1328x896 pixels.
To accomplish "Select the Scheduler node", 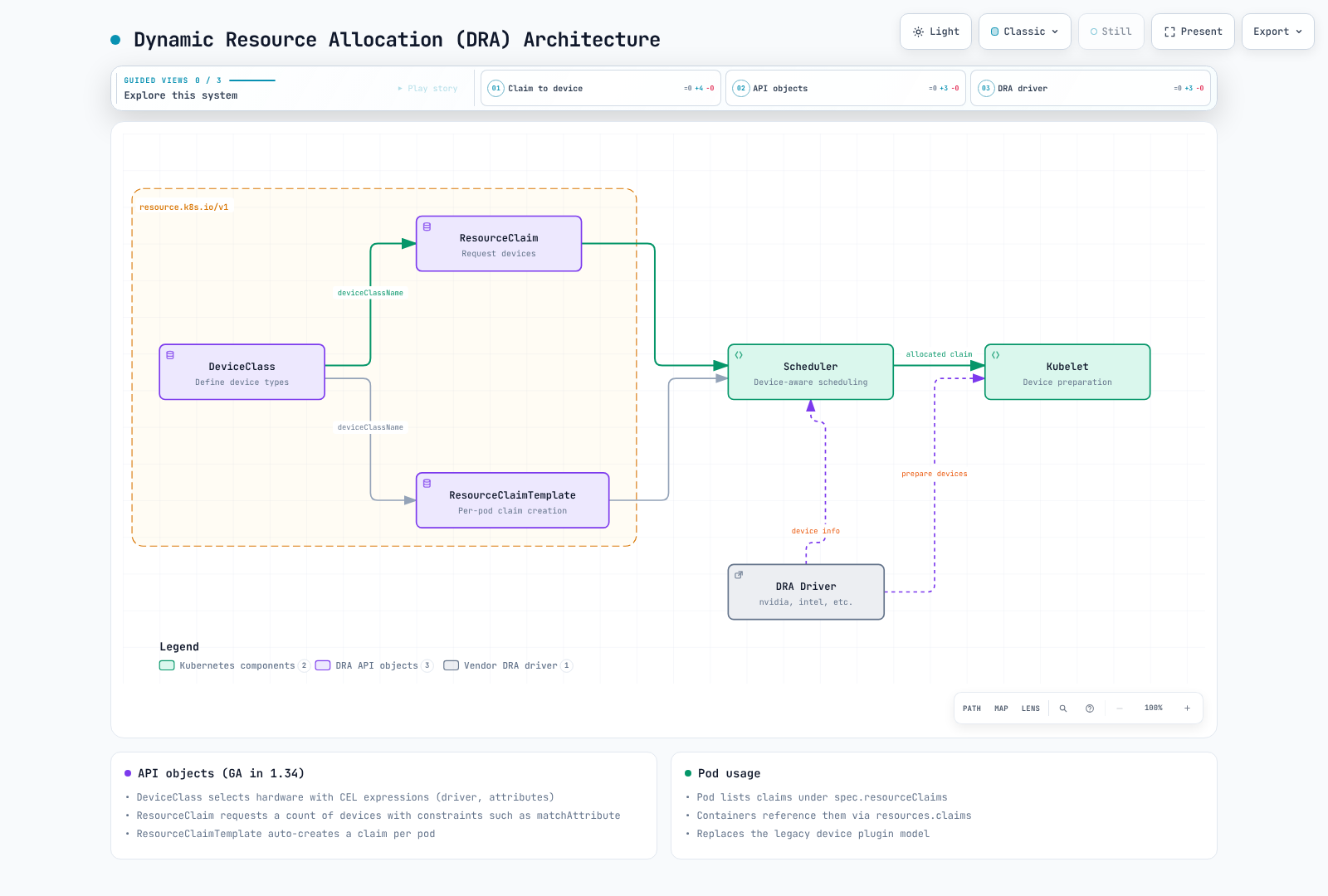I will click(811, 372).
